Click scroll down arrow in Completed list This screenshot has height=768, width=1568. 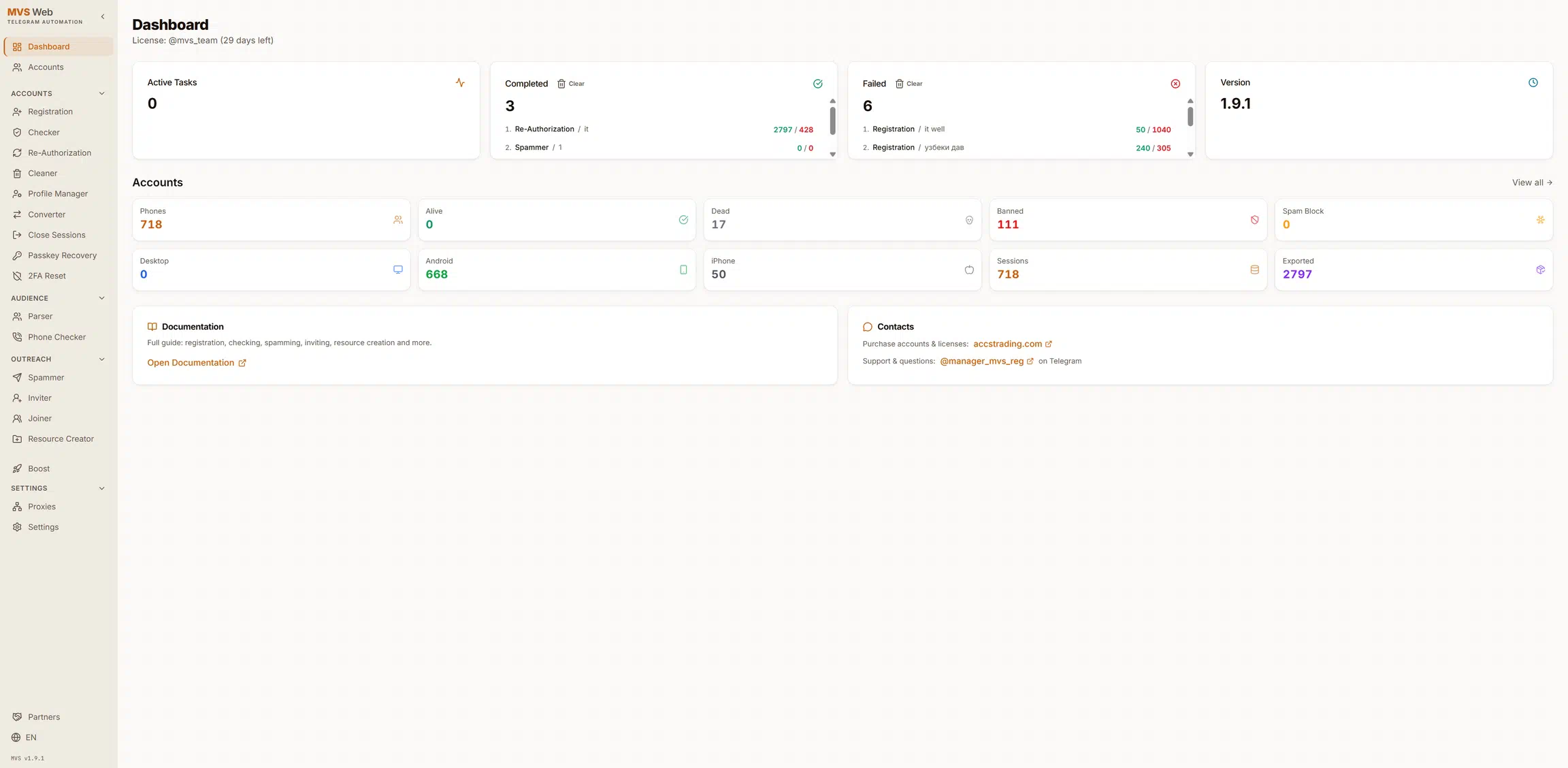click(832, 155)
